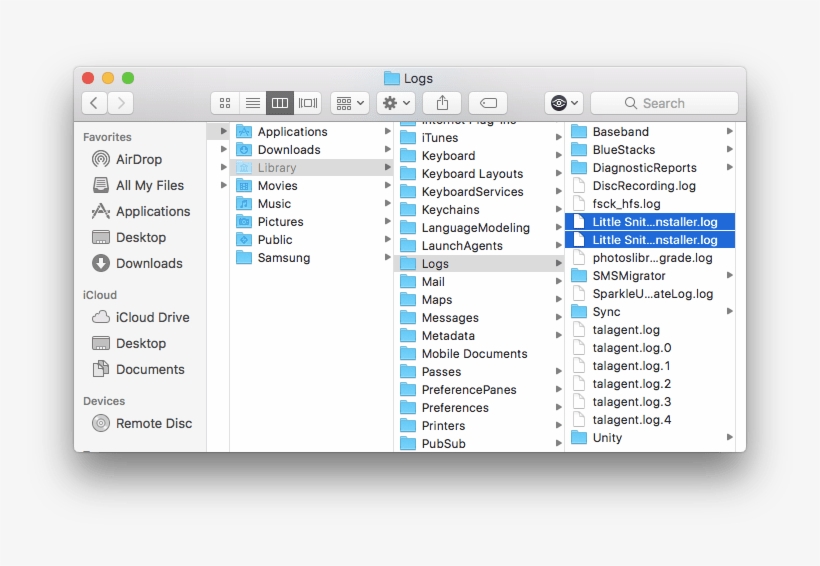Select the photoslibr...grade.log file
The width and height of the screenshot is (820, 566).
pyautogui.click(x=650, y=258)
